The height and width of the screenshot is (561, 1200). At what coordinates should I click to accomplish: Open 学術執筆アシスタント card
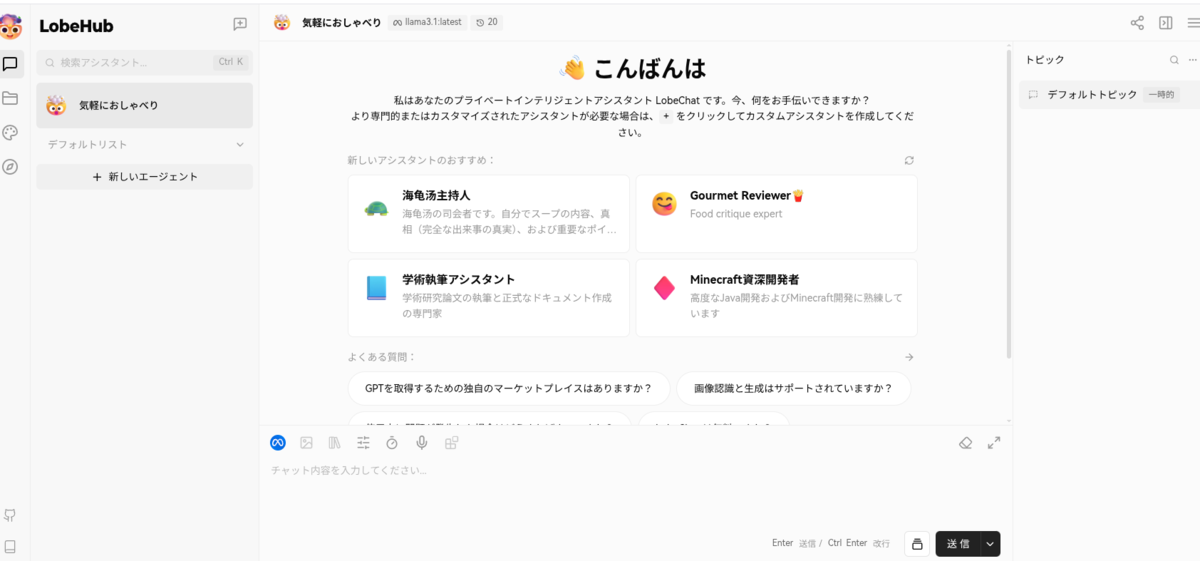(489, 298)
